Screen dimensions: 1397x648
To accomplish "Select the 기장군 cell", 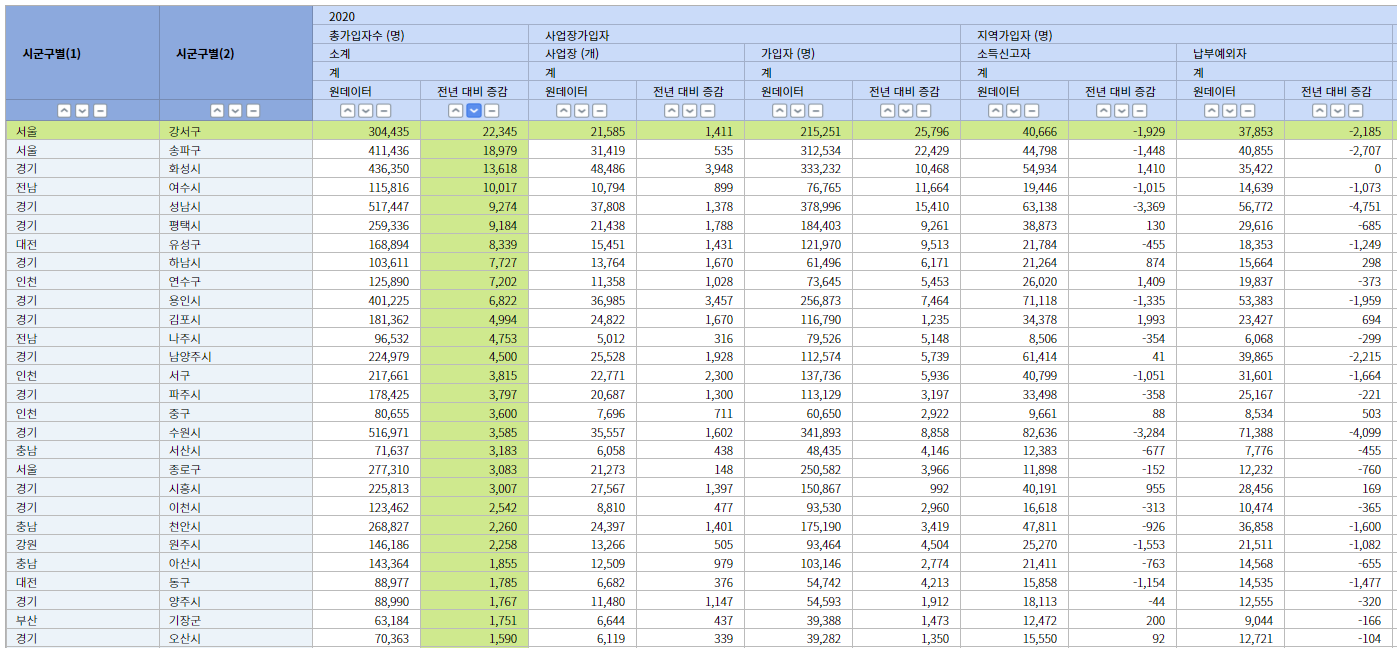I will click(x=236, y=619).
